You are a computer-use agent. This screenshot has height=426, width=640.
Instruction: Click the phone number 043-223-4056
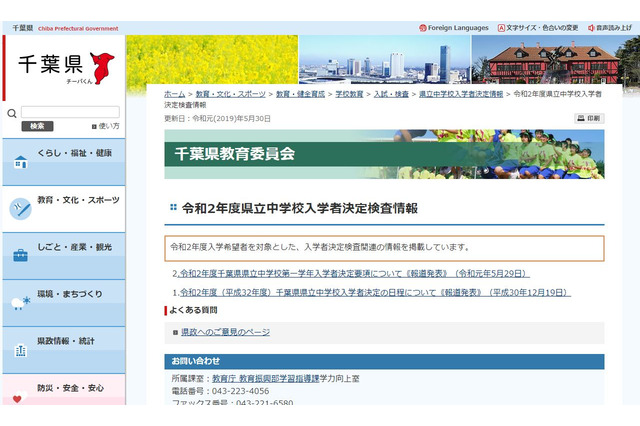click(x=240, y=391)
